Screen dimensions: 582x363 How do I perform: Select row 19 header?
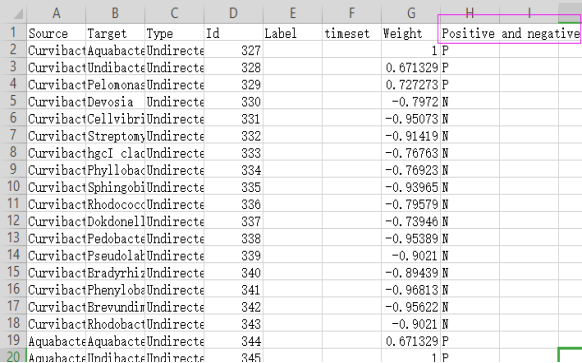[x=13, y=340]
